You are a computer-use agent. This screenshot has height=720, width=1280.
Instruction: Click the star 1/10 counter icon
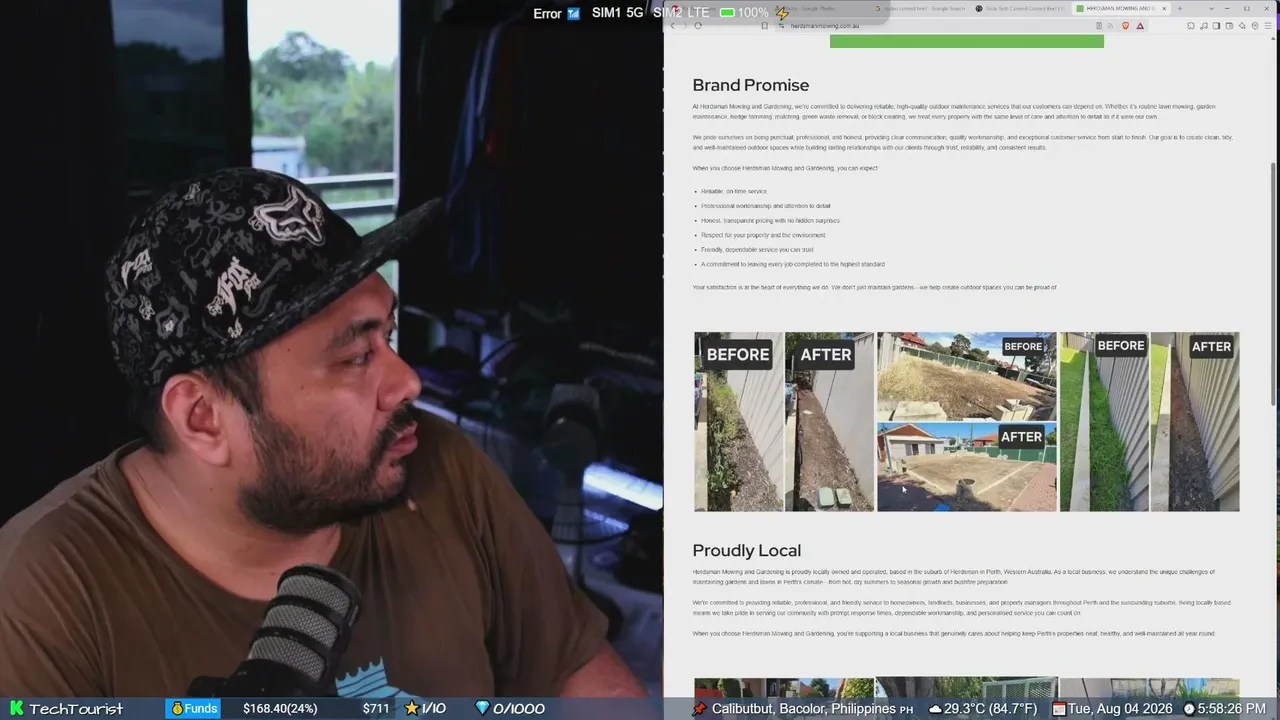click(411, 708)
